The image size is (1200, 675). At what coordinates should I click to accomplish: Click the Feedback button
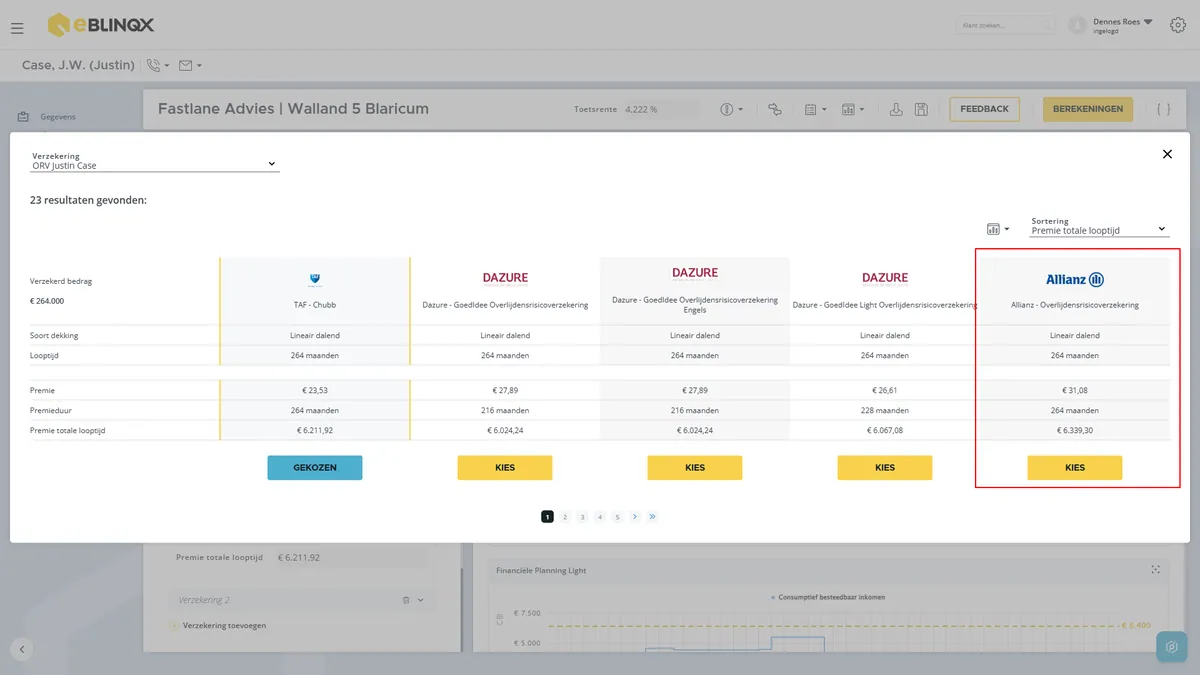pos(985,109)
